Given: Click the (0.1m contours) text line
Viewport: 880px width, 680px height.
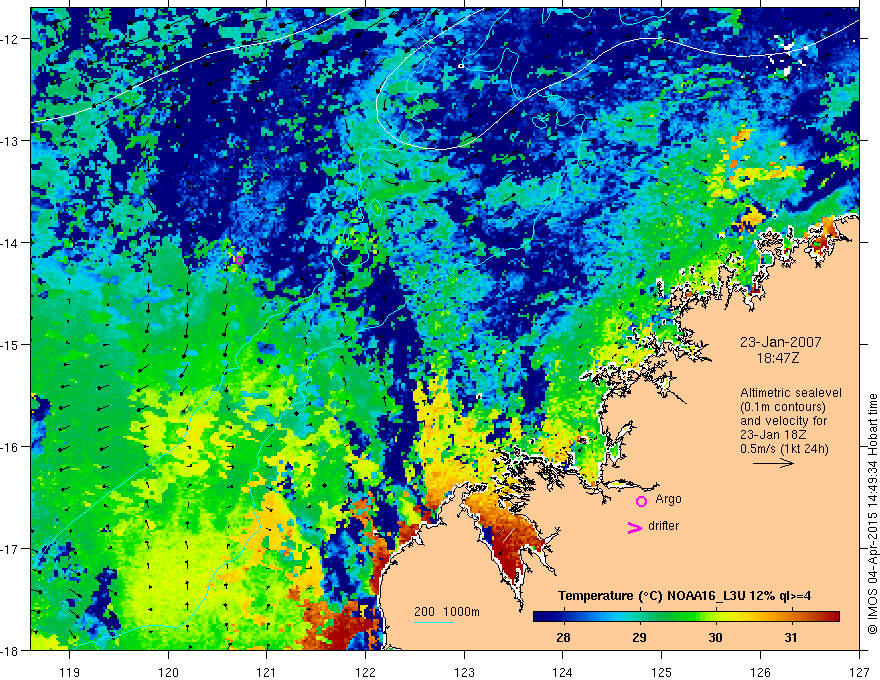Looking at the screenshot, I should coord(783,407).
